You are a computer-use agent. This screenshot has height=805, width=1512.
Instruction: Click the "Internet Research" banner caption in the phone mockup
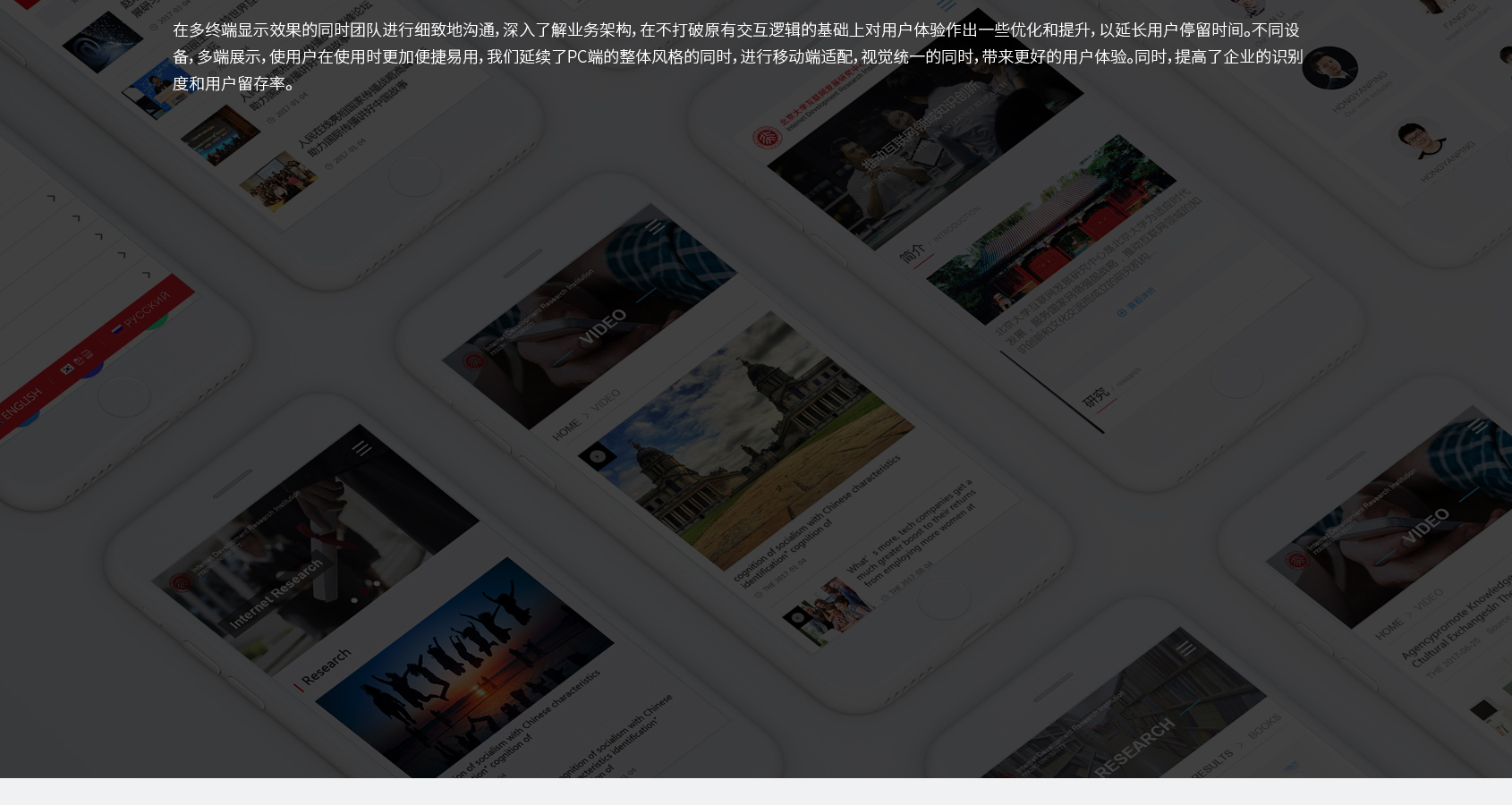(x=276, y=594)
